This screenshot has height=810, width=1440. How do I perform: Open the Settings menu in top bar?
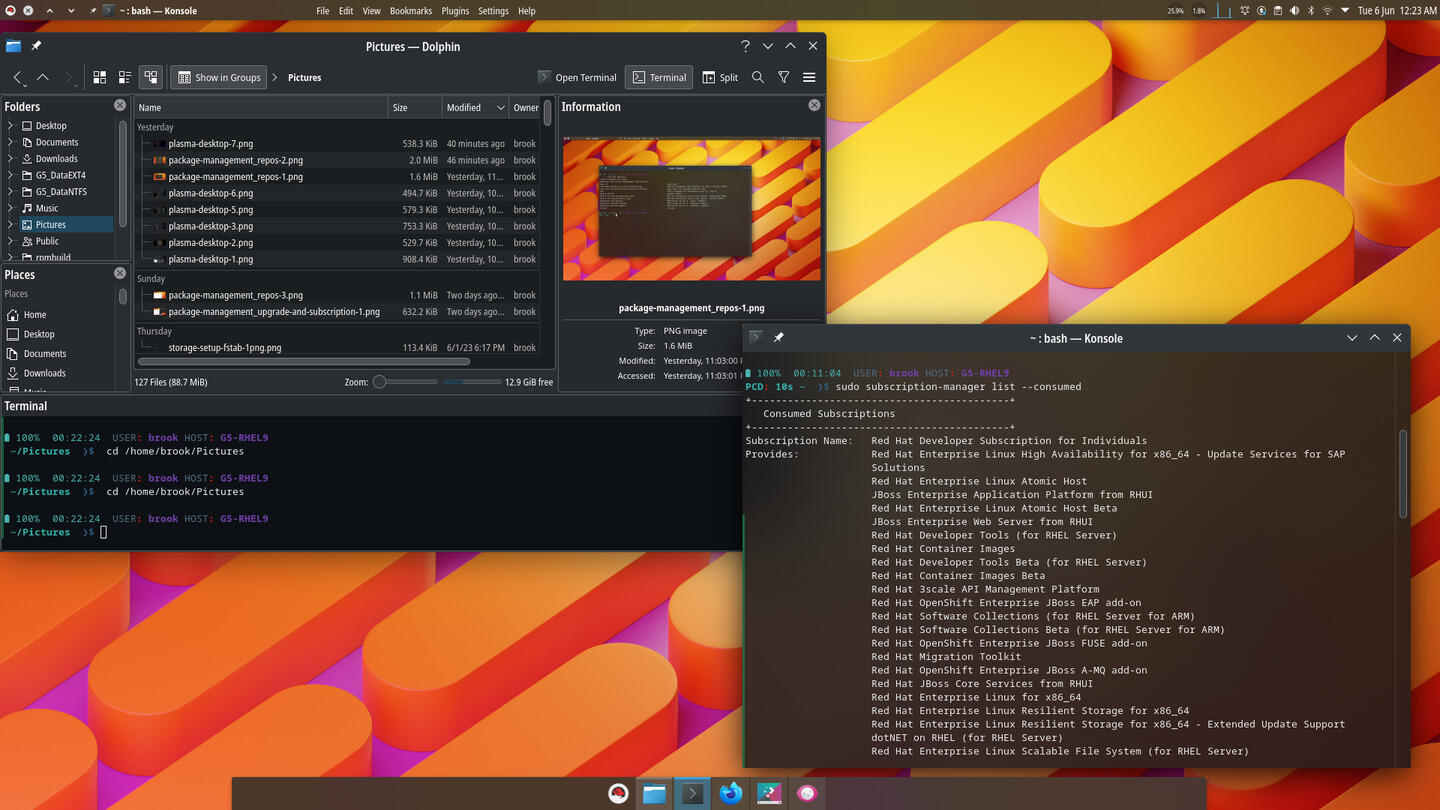coord(493,11)
